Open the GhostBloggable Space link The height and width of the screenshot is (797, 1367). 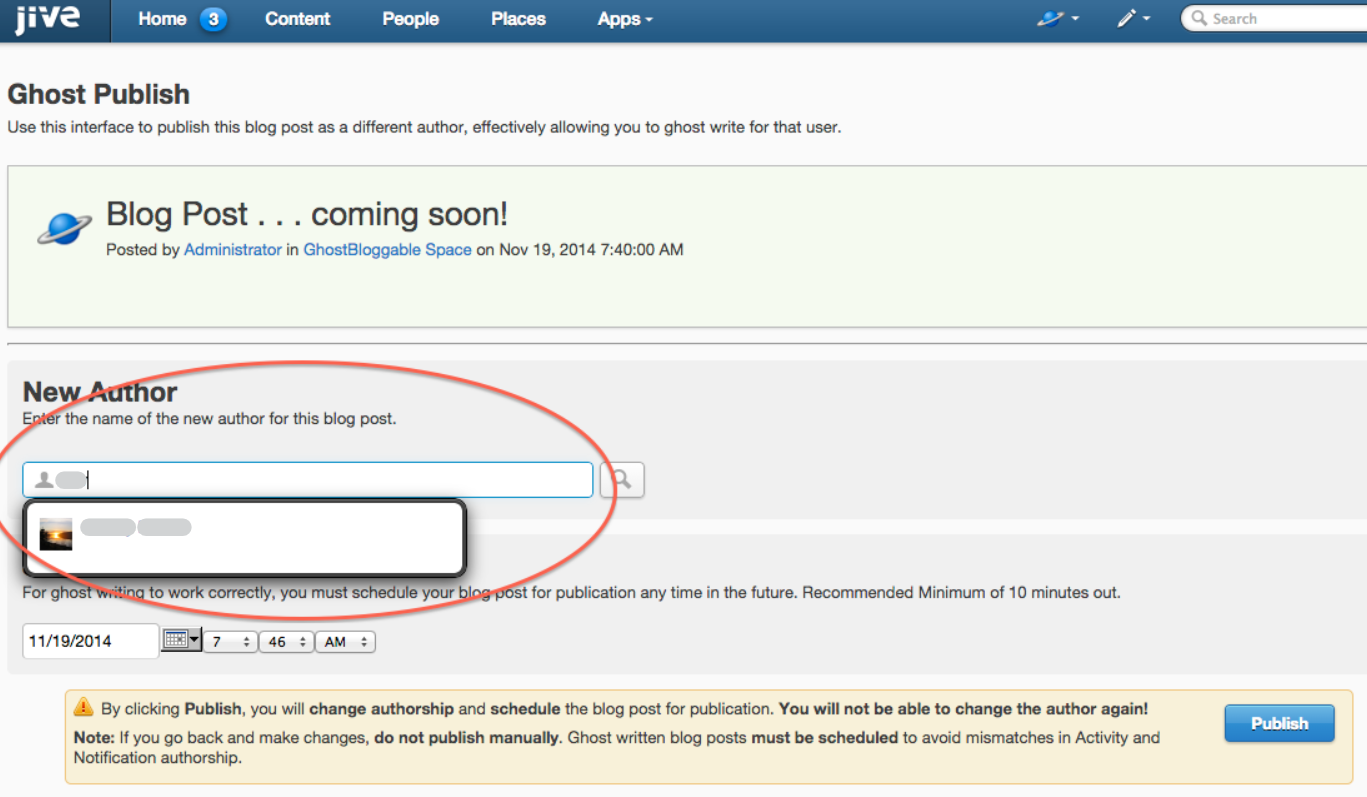point(387,250)
